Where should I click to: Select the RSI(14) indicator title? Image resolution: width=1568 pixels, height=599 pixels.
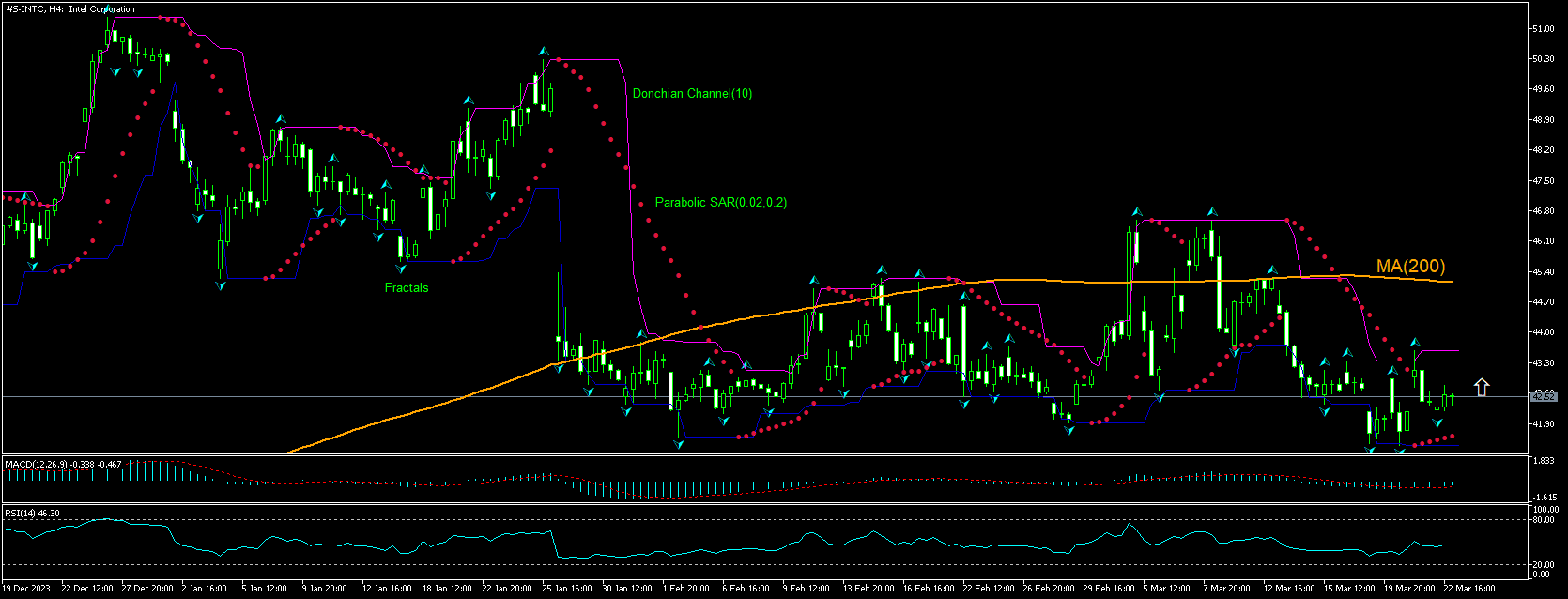click(x=33, y=513)
